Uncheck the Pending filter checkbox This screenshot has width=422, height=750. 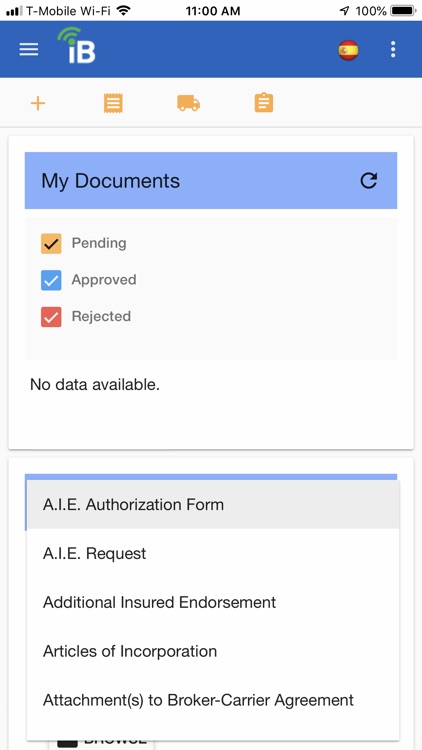pos(51,243)
